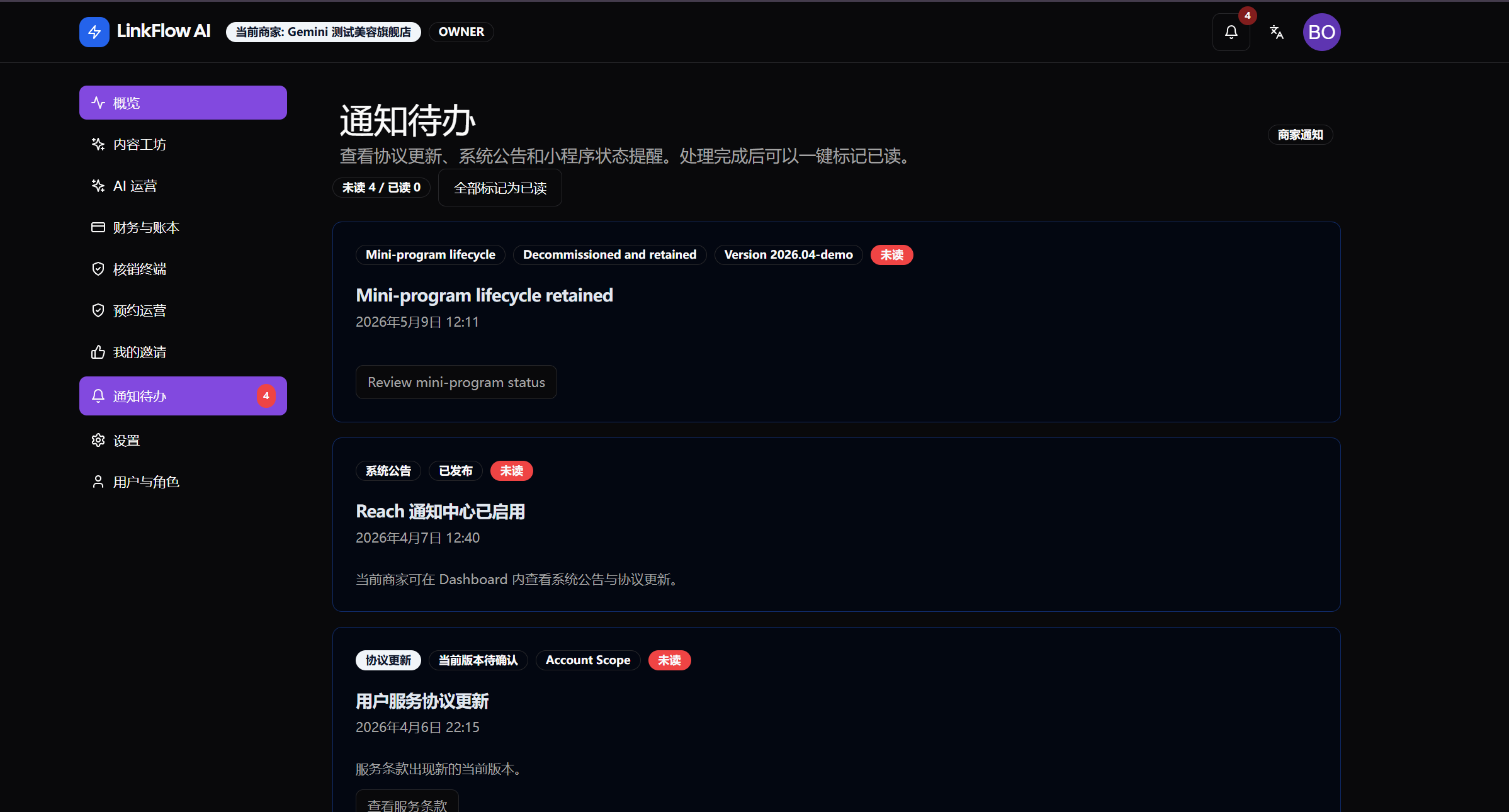Open the notification bell in header

point(1231,32)
